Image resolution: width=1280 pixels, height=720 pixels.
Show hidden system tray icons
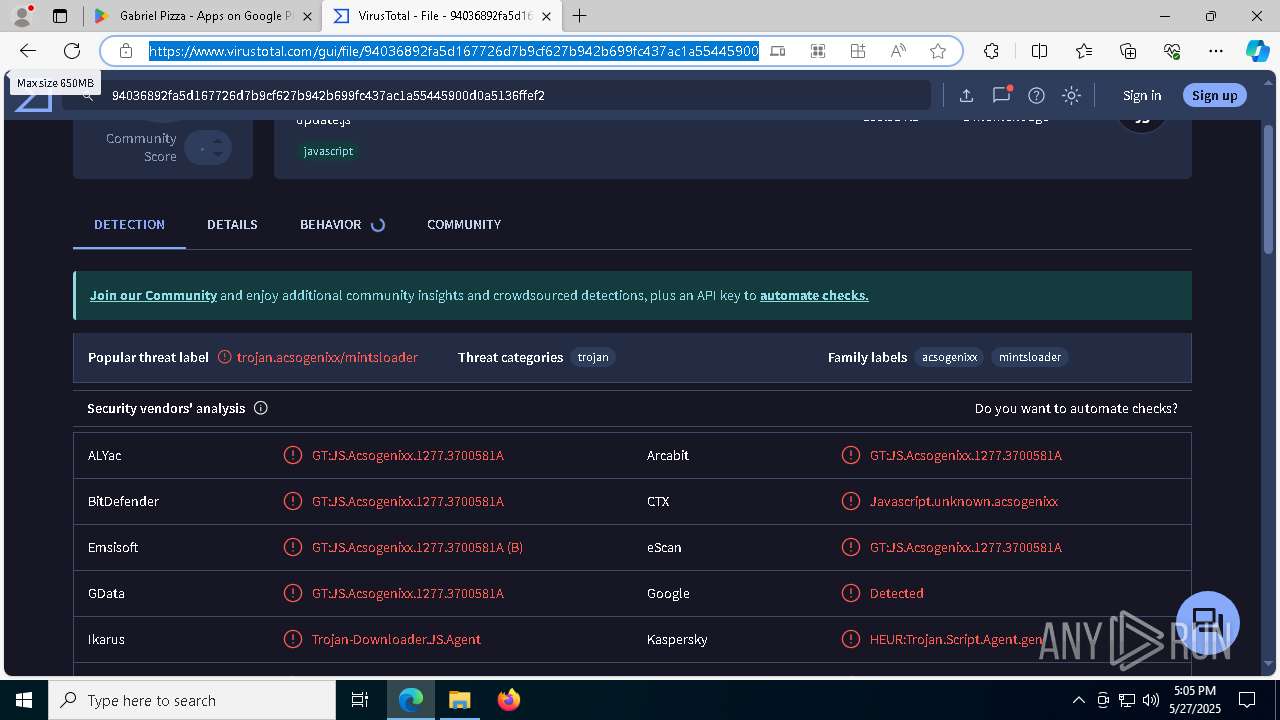1078,700
